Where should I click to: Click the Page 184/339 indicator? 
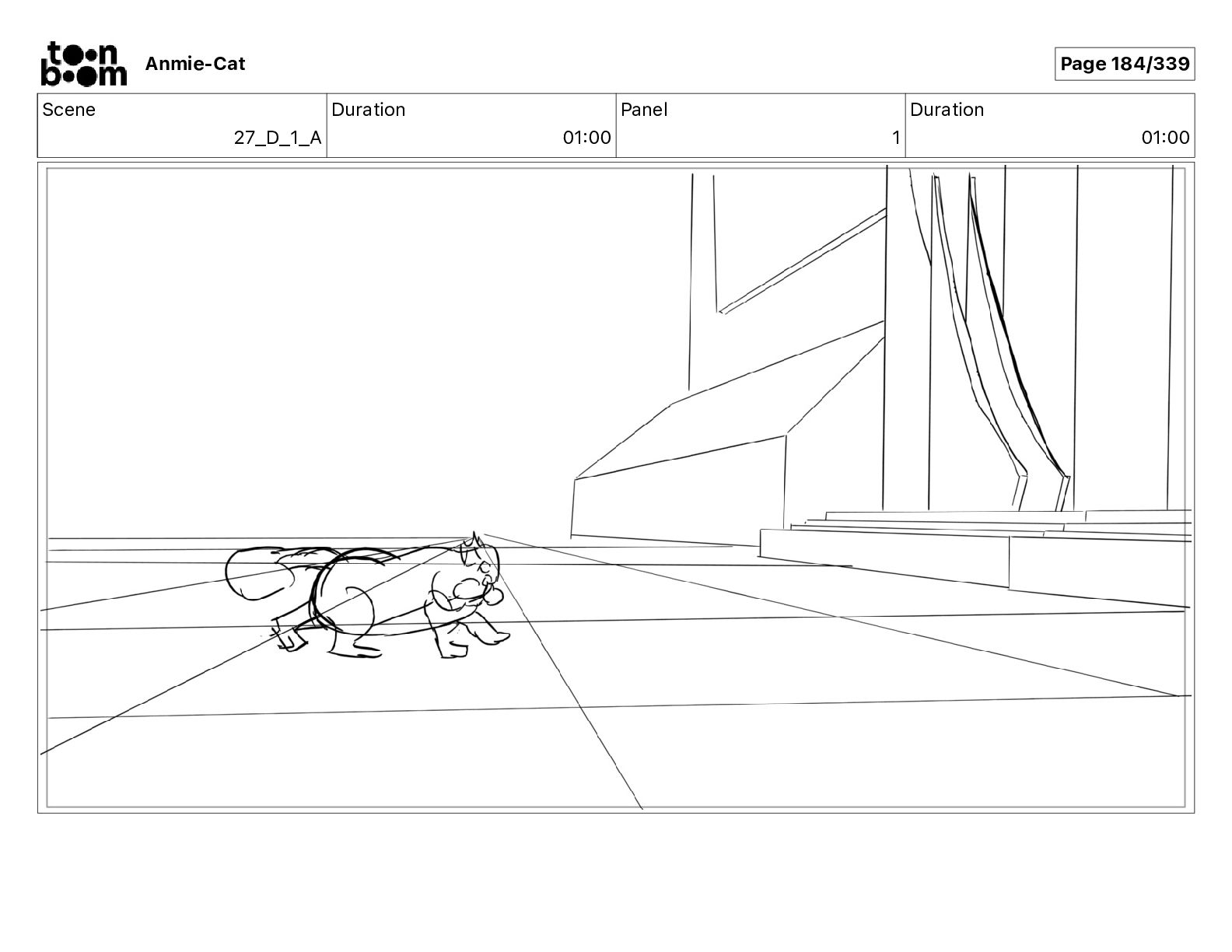(1125, 64)
